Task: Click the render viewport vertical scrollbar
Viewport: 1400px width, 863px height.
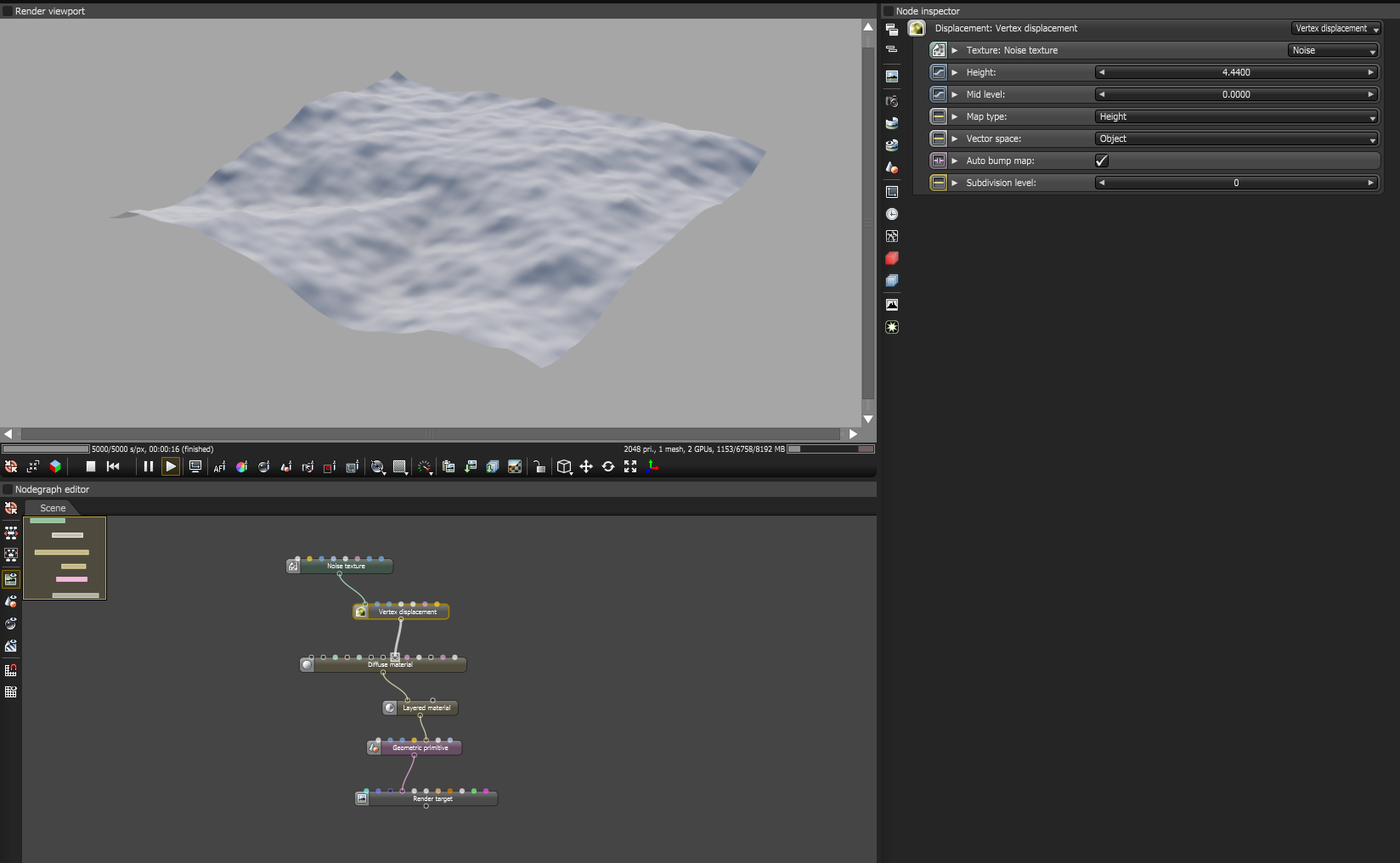Action: pyautogui.click(x=868, y=223)
